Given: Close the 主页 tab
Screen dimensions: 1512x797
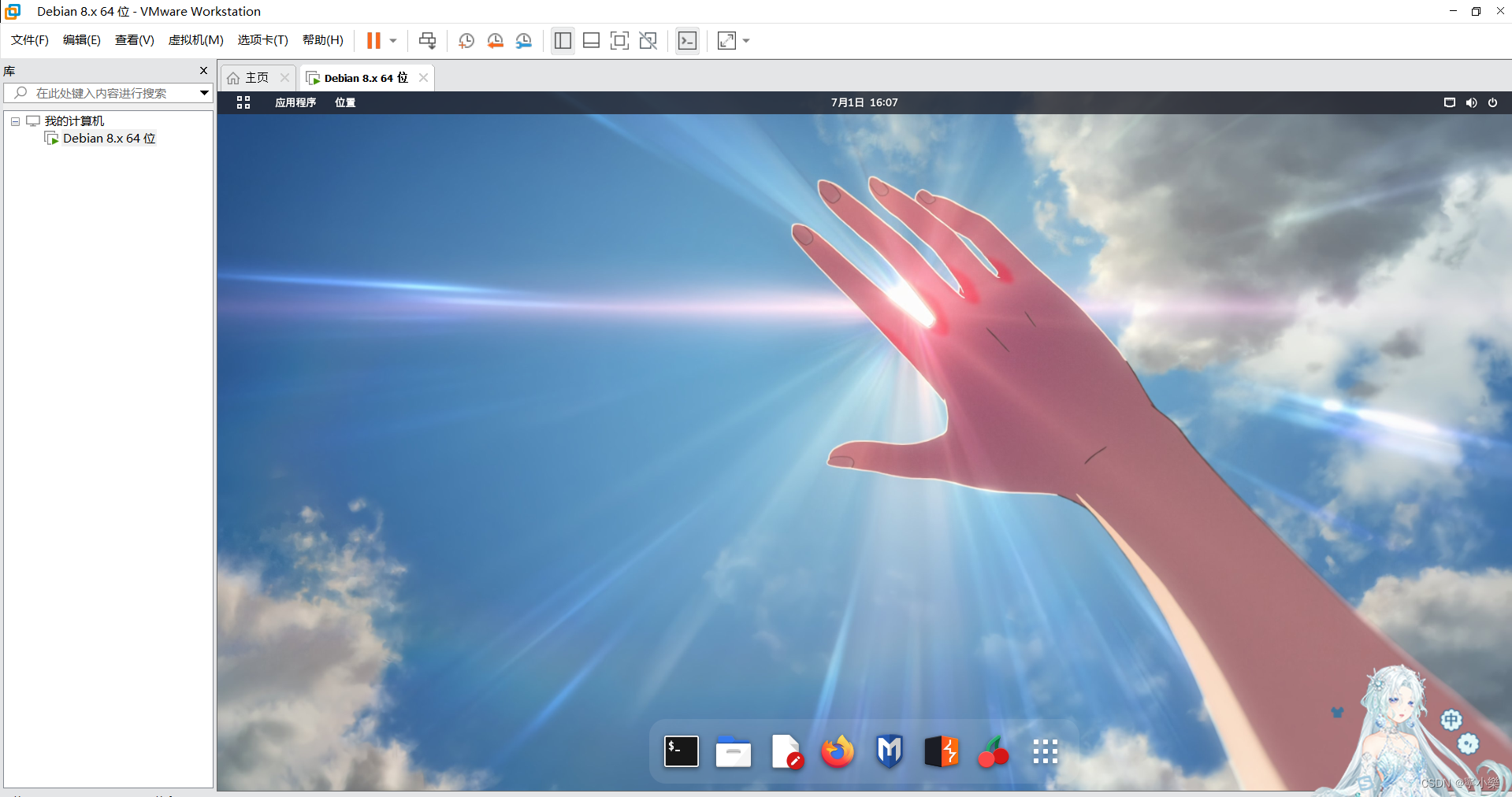Looking at the screenshot, I should (x=285, y=77).
